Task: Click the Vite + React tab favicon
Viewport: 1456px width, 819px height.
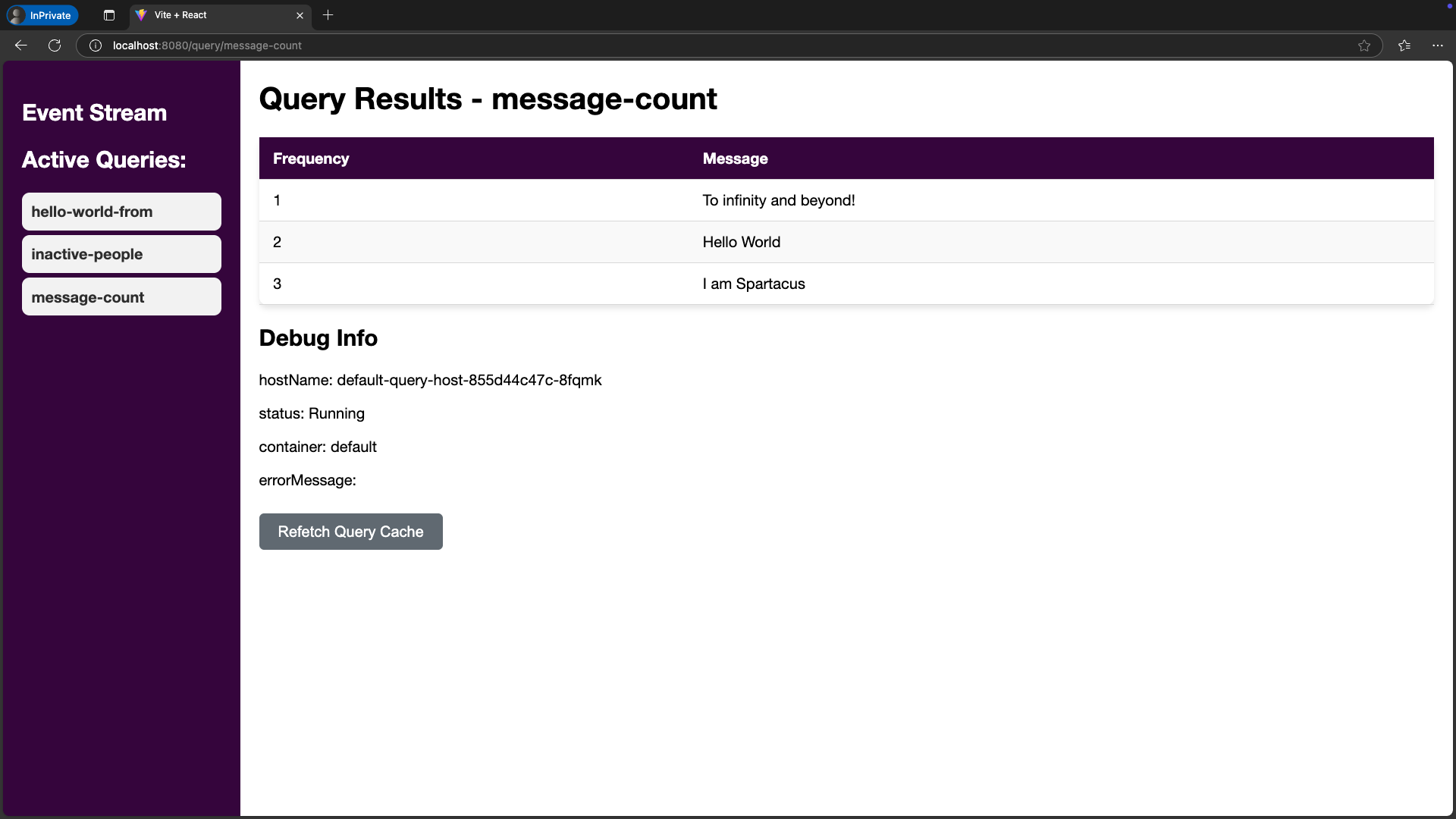Action: (142, 15)
